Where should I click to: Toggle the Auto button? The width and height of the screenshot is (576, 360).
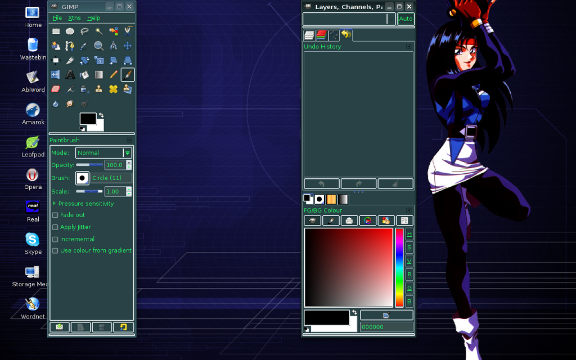406,19
